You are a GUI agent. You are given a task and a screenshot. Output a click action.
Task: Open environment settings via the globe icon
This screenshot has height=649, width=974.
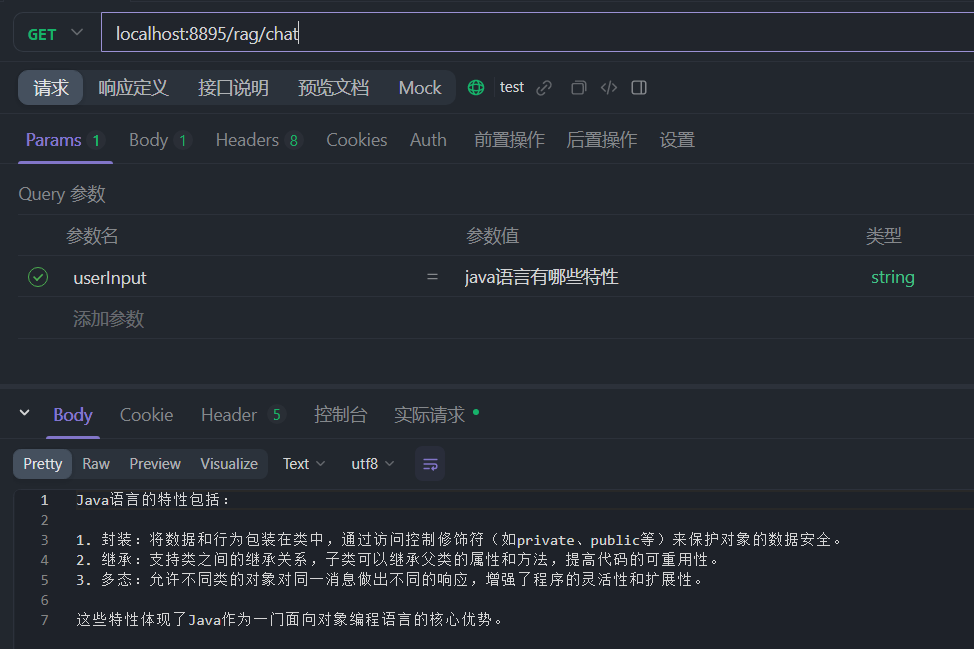point(475,87)
